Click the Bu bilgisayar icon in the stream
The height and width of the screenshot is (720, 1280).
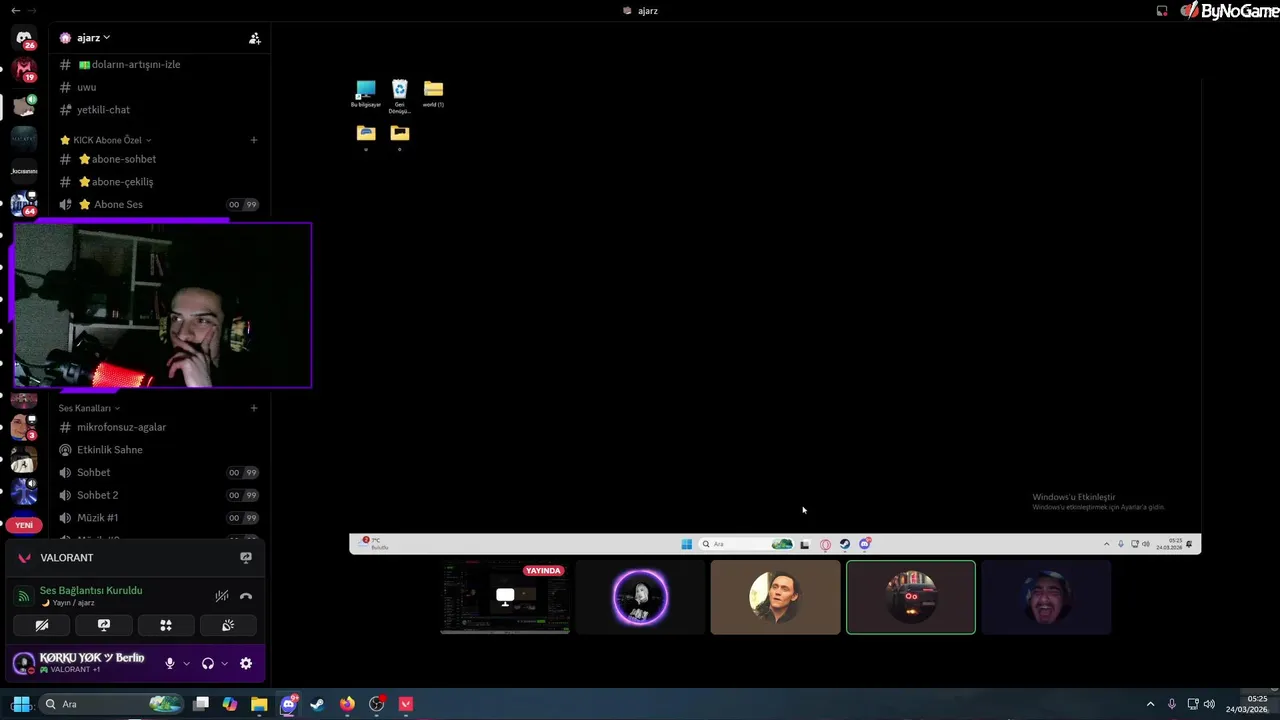366,93
